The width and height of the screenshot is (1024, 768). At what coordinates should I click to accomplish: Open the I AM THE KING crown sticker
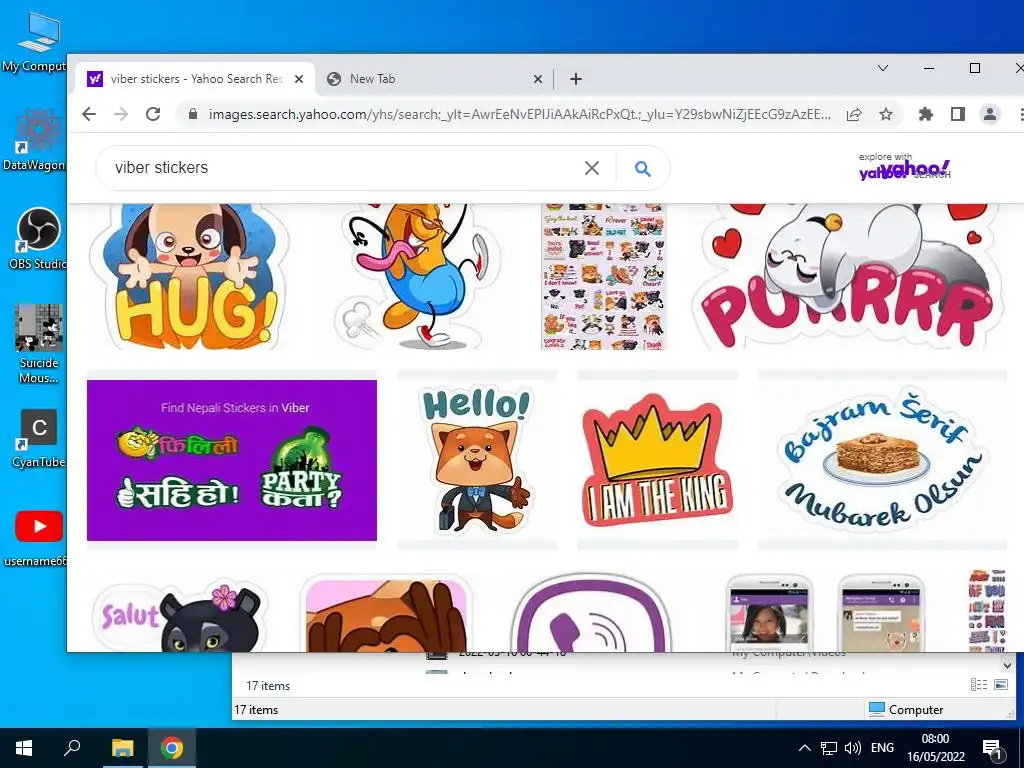[657, 460]
